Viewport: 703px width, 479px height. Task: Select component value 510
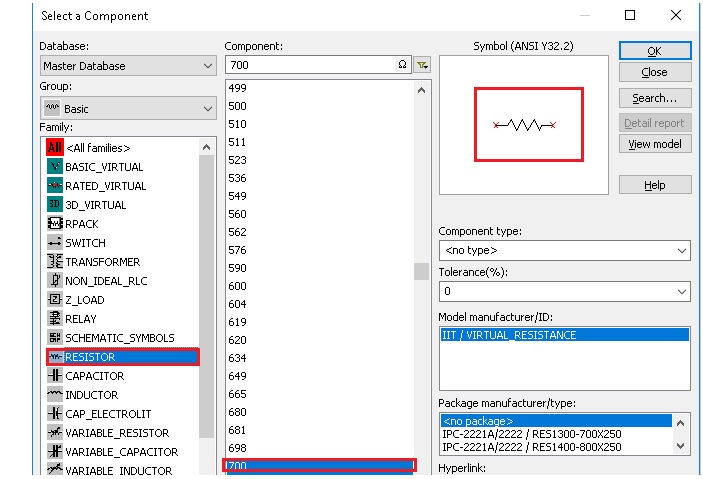pyautogui.click(x=237, y=124)
